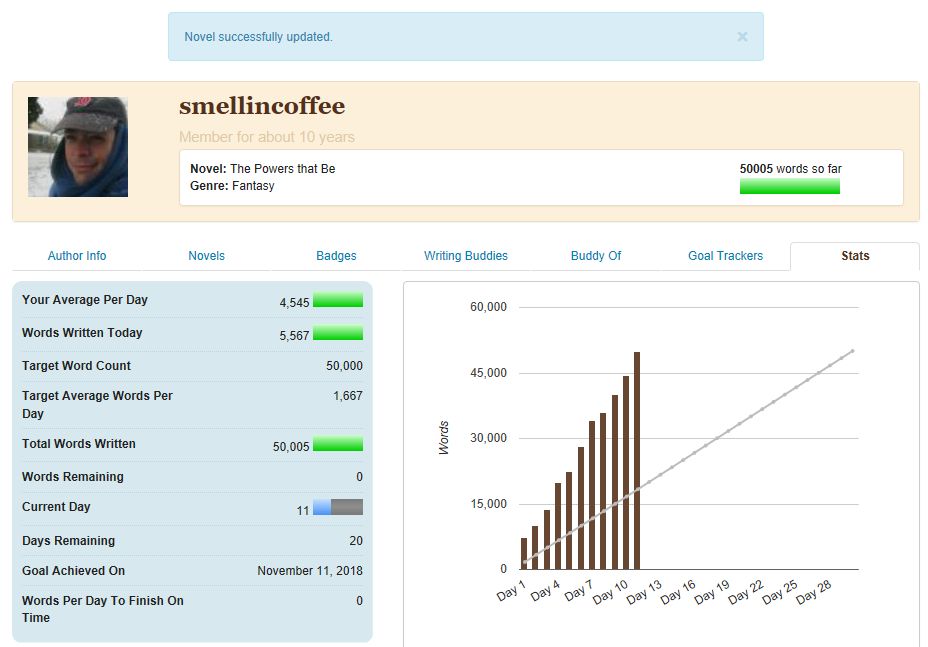Click the smellincoffee profile photo

(78, 147)
